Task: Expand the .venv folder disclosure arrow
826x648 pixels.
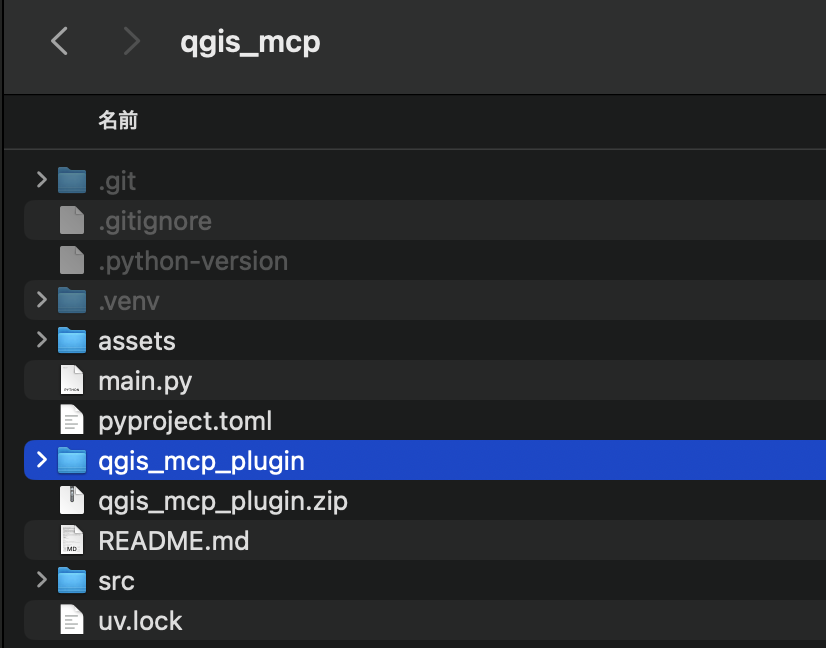Action: (41, 301)
